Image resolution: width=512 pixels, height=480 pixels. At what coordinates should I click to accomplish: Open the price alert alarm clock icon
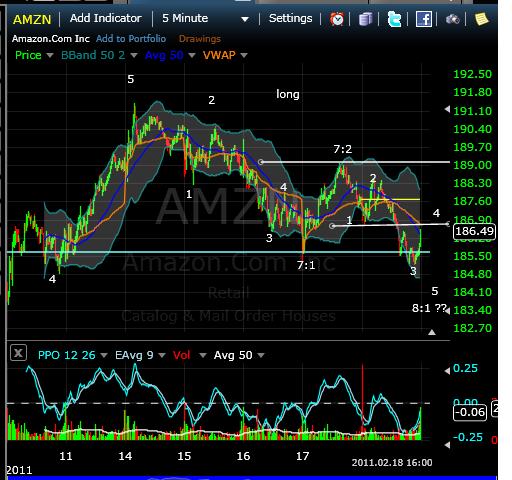pyautogui.click(x=337, y=19)
